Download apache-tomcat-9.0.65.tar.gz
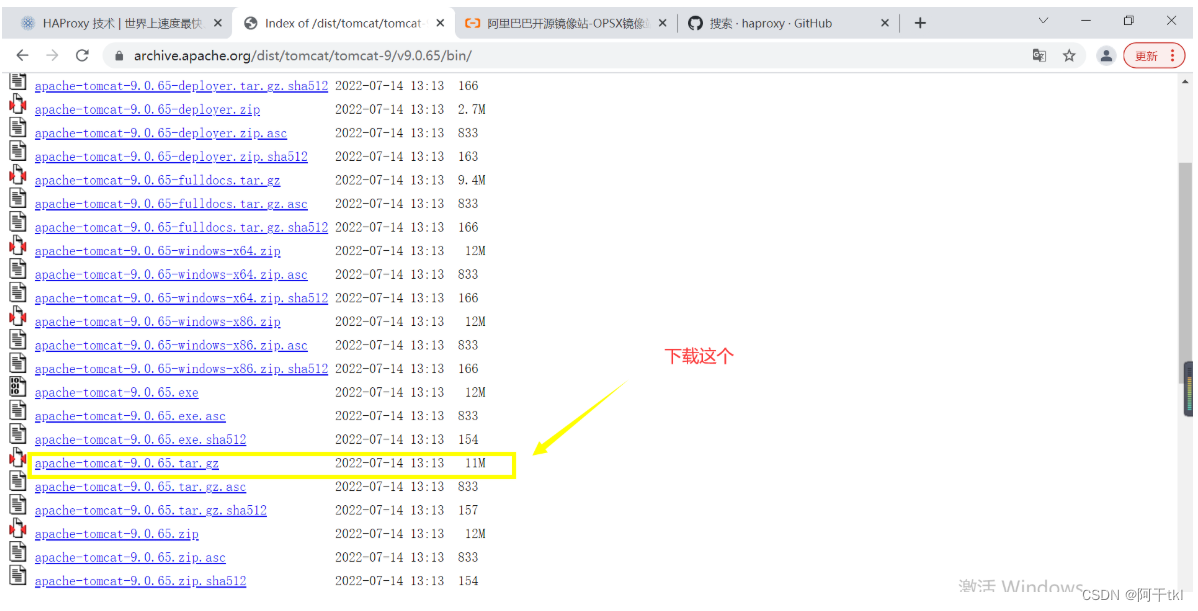Viewport: 1198px width, 611px height. coord(127,464)
